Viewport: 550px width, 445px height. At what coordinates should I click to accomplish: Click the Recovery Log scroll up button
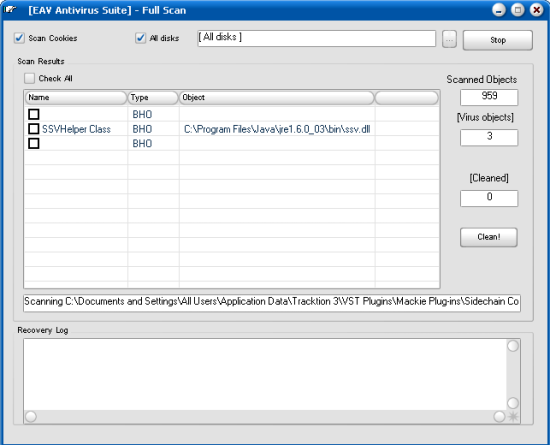click(513, 346)
